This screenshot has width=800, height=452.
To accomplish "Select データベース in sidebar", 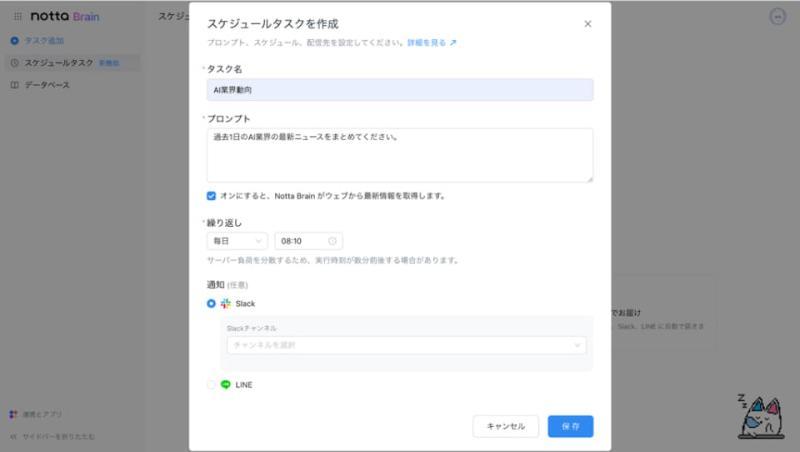I will pos(47,85).
